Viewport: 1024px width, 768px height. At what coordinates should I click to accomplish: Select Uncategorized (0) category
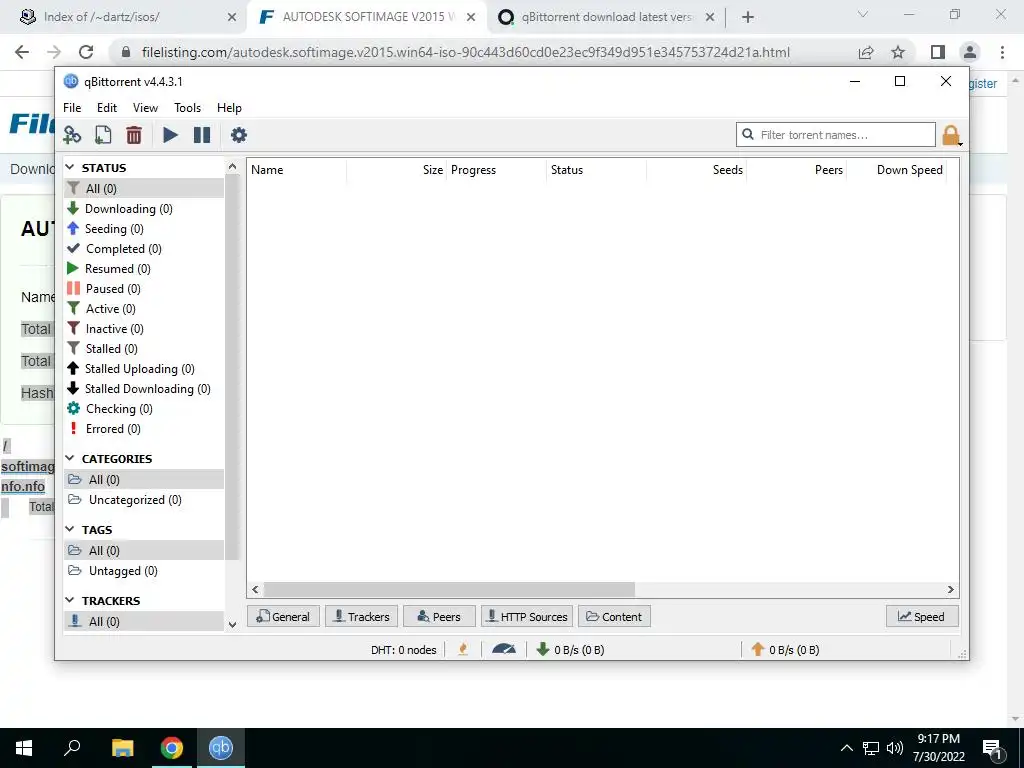144,500
